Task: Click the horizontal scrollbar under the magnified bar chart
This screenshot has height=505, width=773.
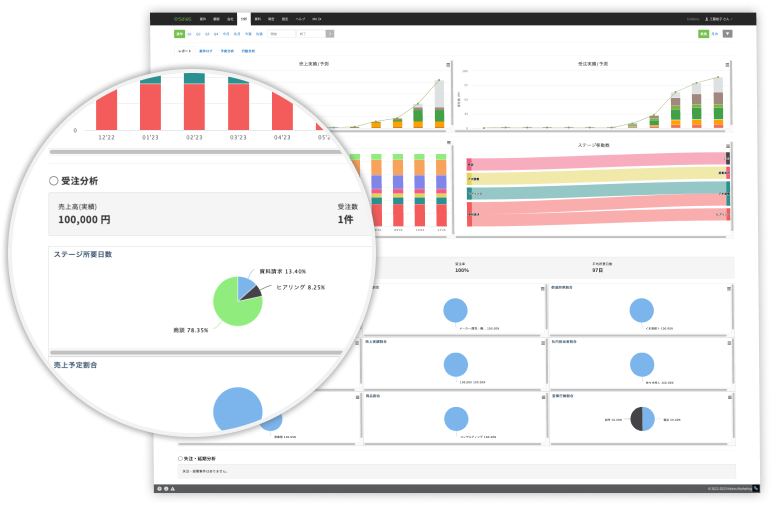Action: pyautogui.click(x=196, y=152)
